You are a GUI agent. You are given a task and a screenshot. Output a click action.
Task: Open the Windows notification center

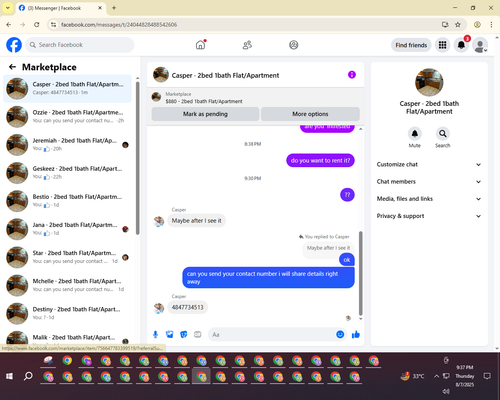pyautogui.click(x=487, y=376)
